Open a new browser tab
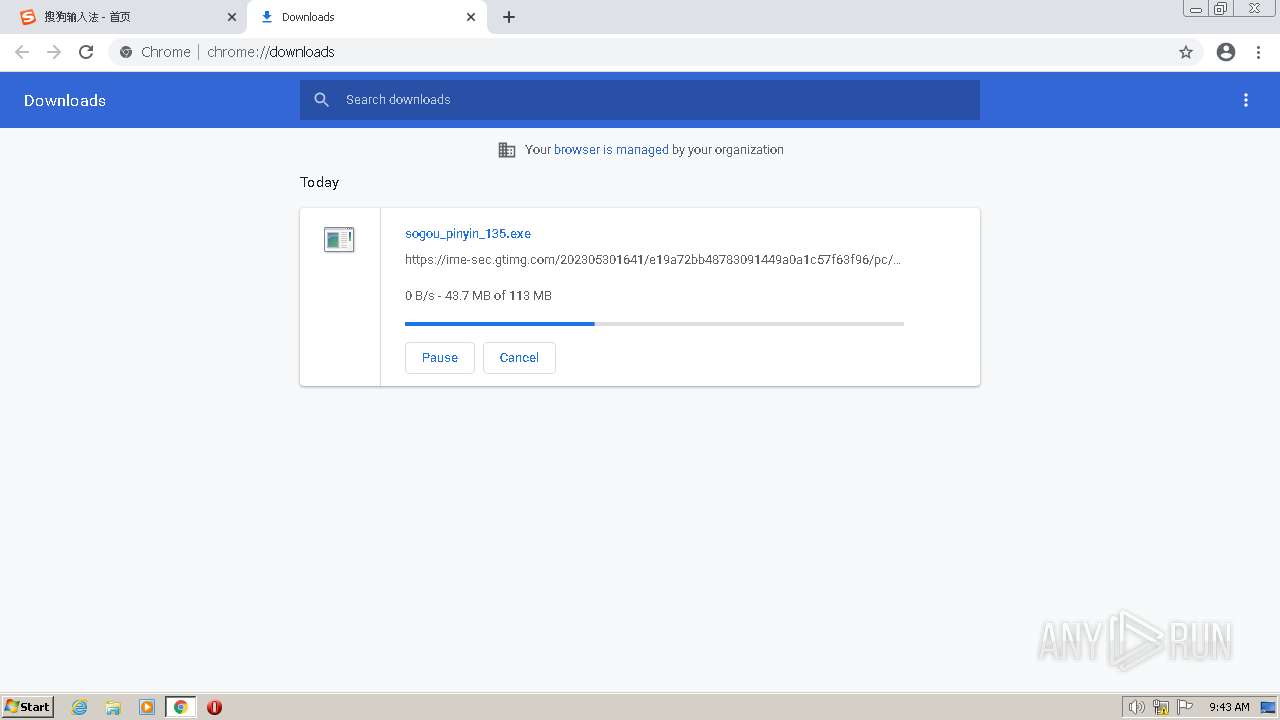The width and height of the screenshot is (1280, 720). (x=509, y=17)
